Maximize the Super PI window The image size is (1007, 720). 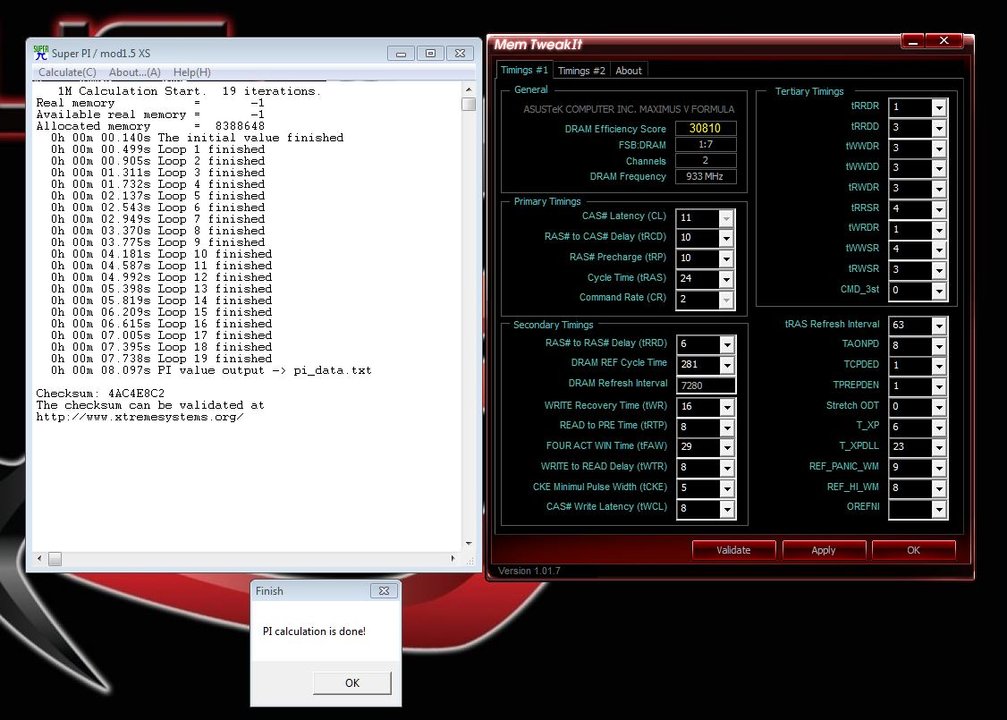click(430, 53)
